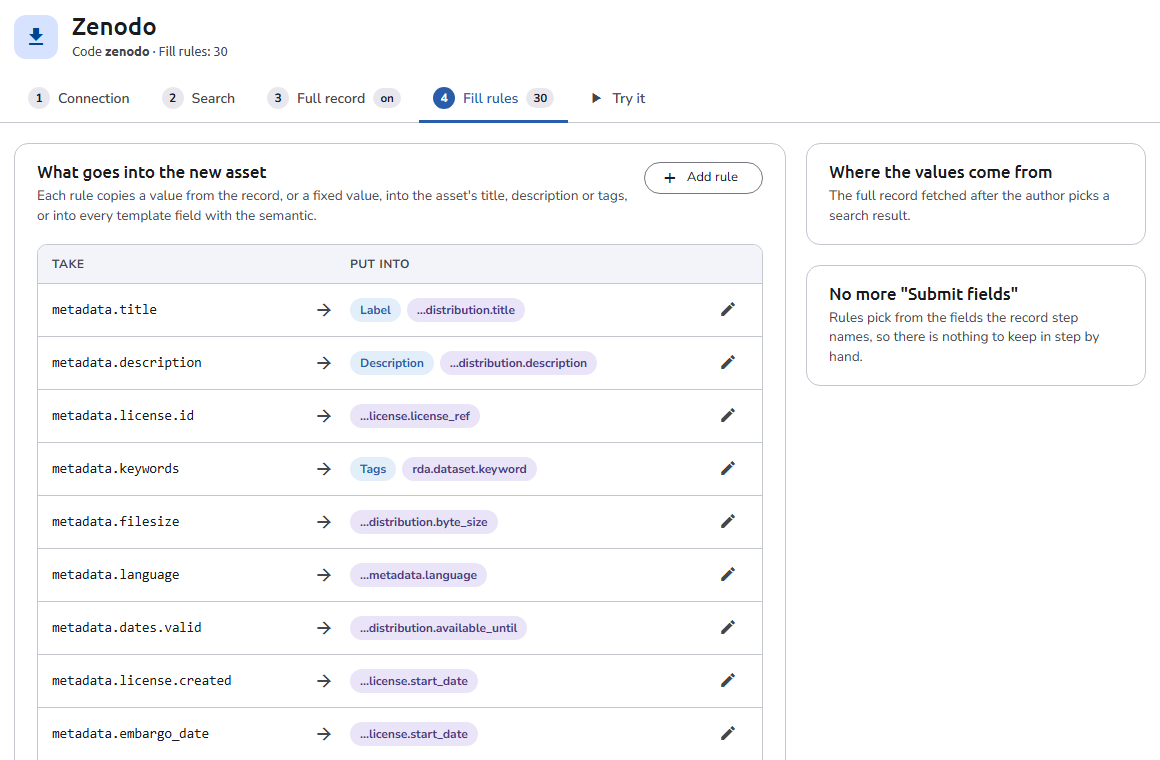Select the Fill rules tab
1160x760 pixels.
(x=493, y=98)
